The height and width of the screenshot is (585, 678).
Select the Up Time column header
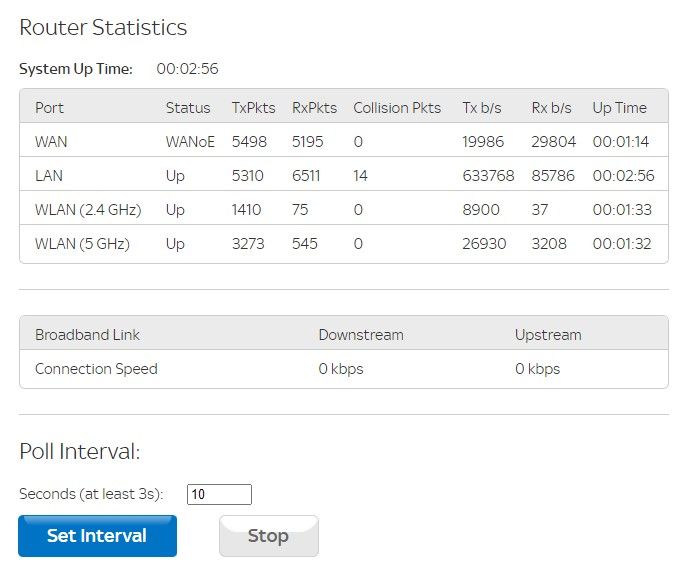(620, 108)
